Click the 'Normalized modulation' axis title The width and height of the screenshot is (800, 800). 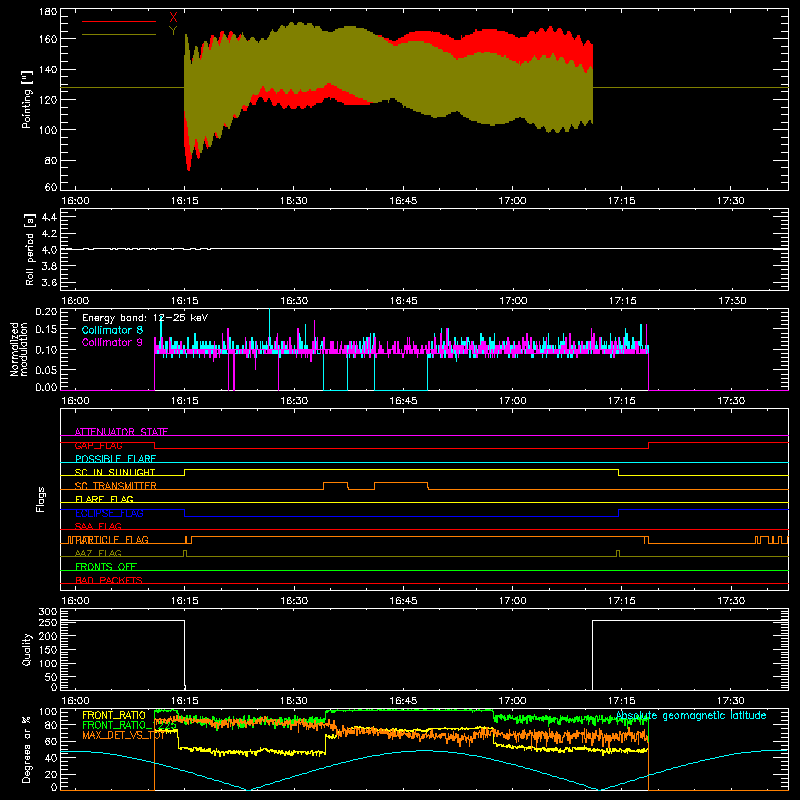click(x=19, y=349)
